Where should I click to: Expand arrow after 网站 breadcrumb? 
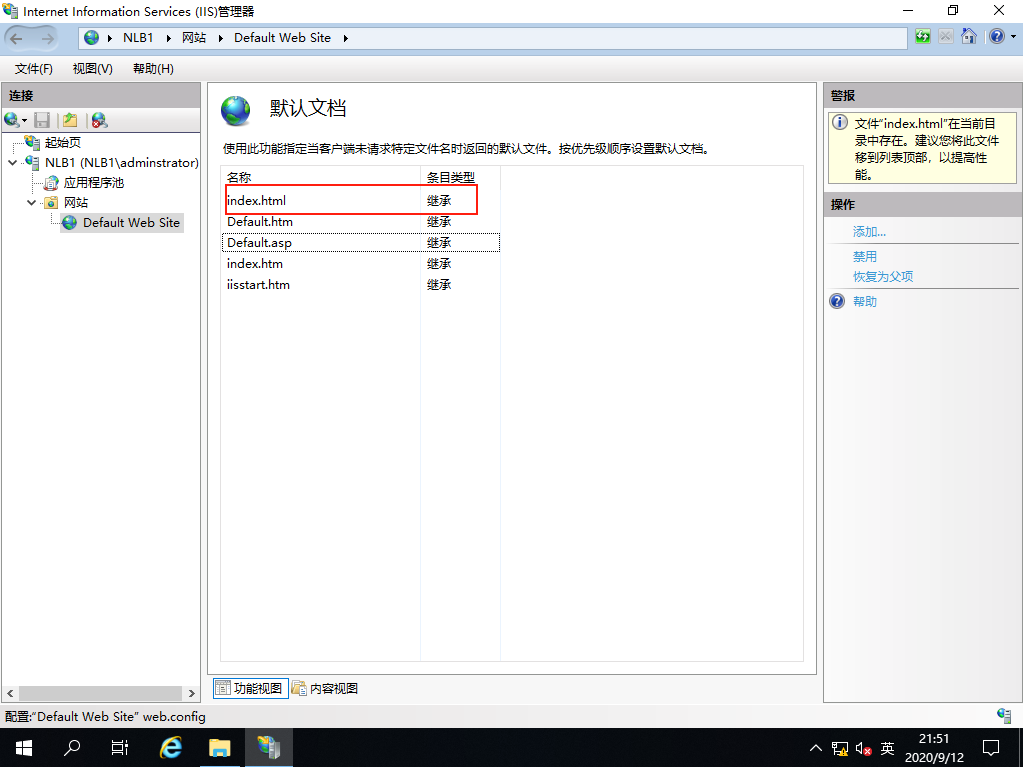tap(221, 38)
